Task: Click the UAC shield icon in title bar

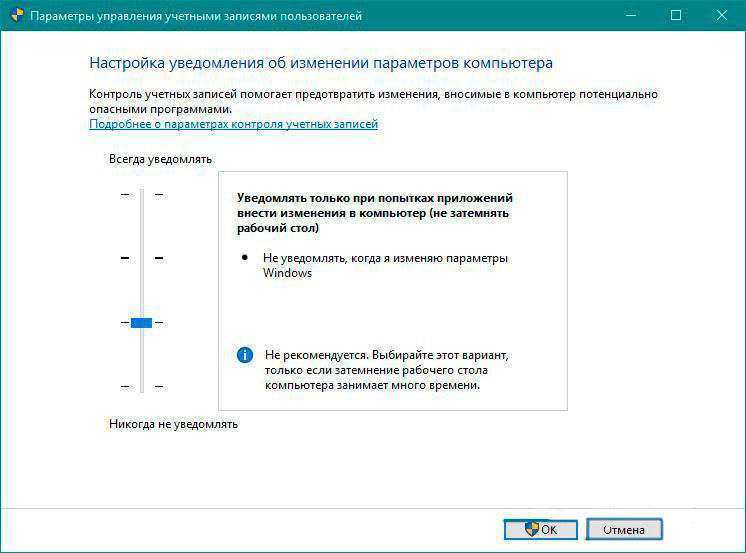Action: [x=14, y=16]
